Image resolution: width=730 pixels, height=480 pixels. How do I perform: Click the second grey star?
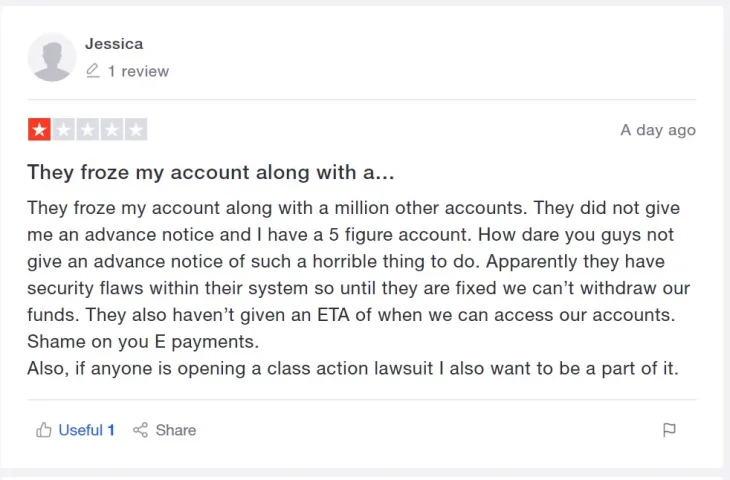pyautogui.click(x=64, y=129)
